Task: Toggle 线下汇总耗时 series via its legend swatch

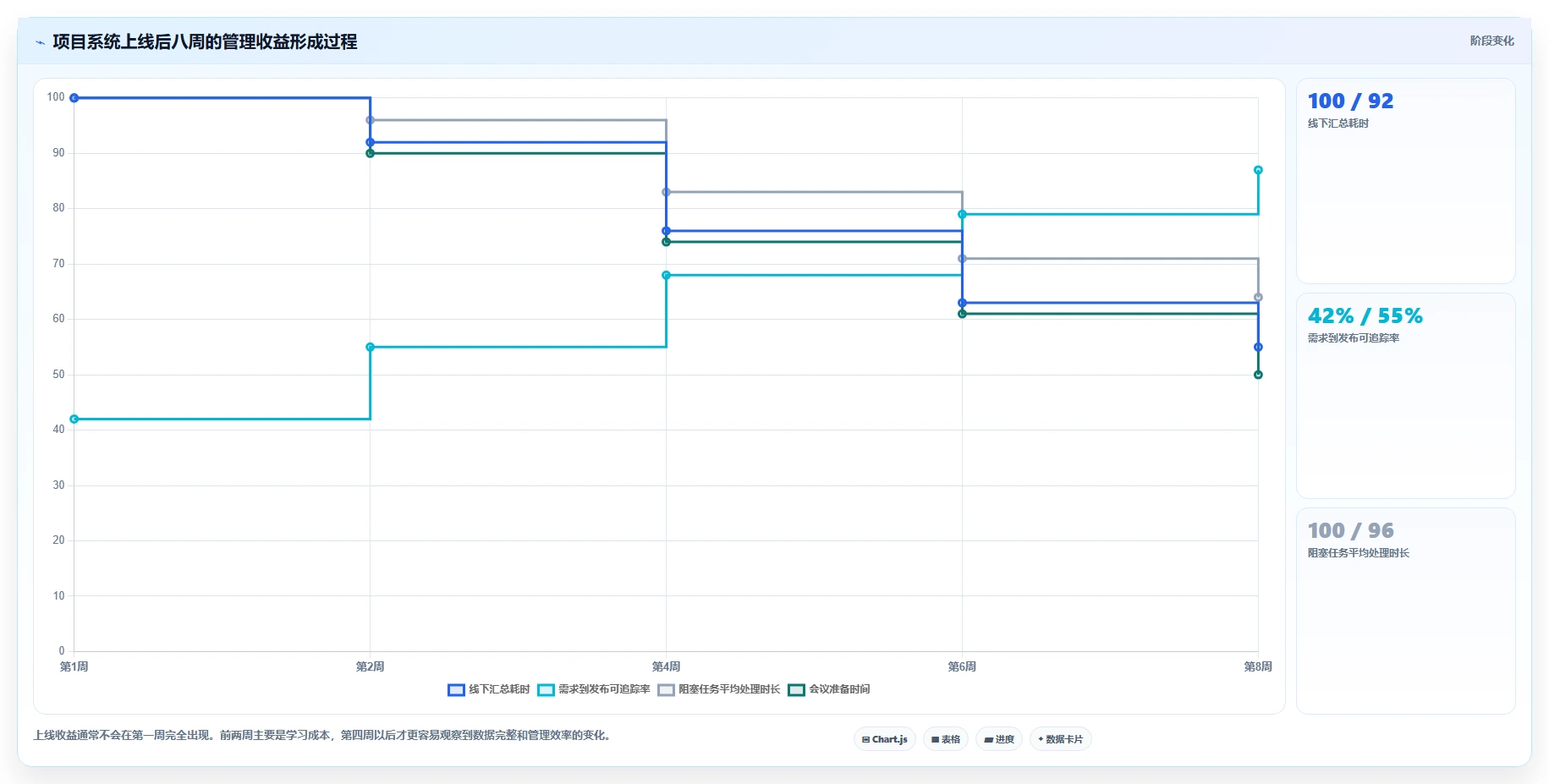Action: (x=456, y=690)
